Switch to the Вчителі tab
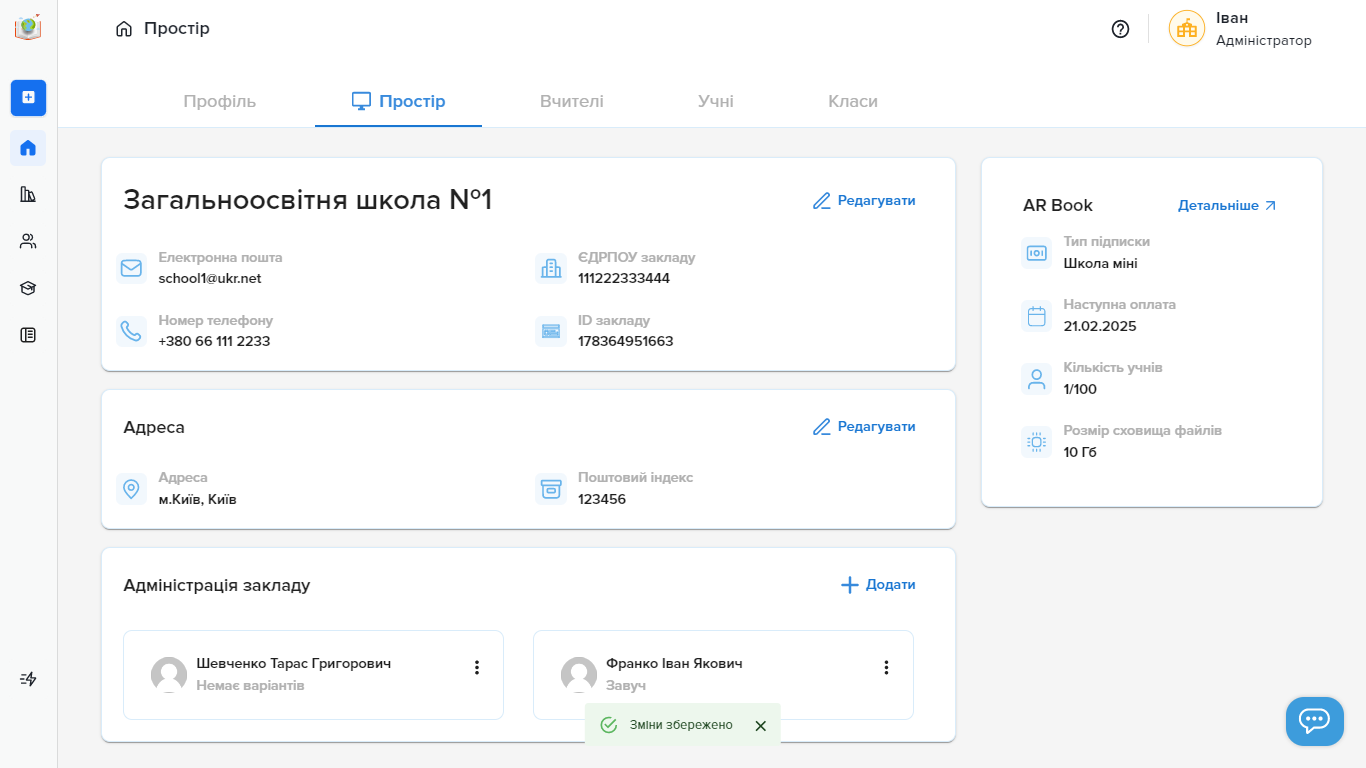1366x768 pixels. [x=571, y=101]
